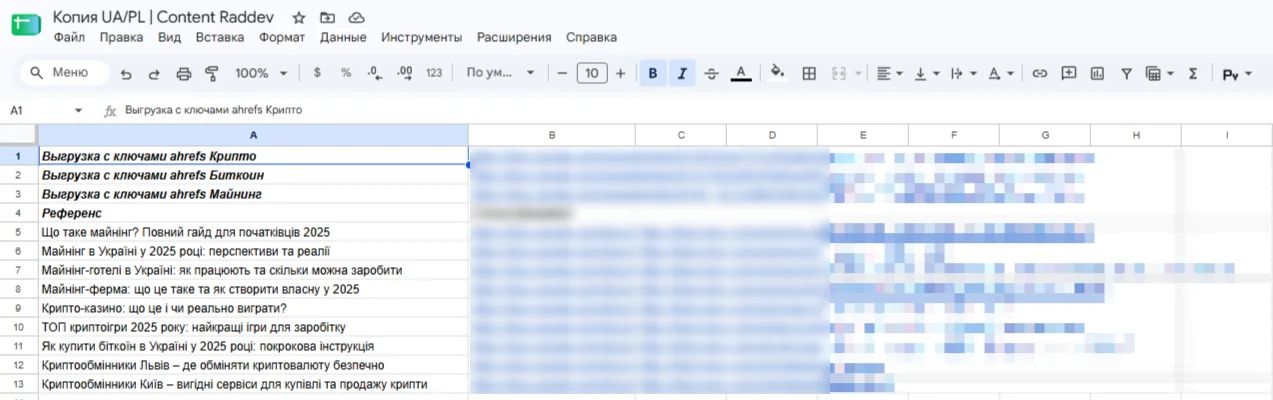
Task: Format as currency with dollar icon
Action: click(x=317, y=73)
